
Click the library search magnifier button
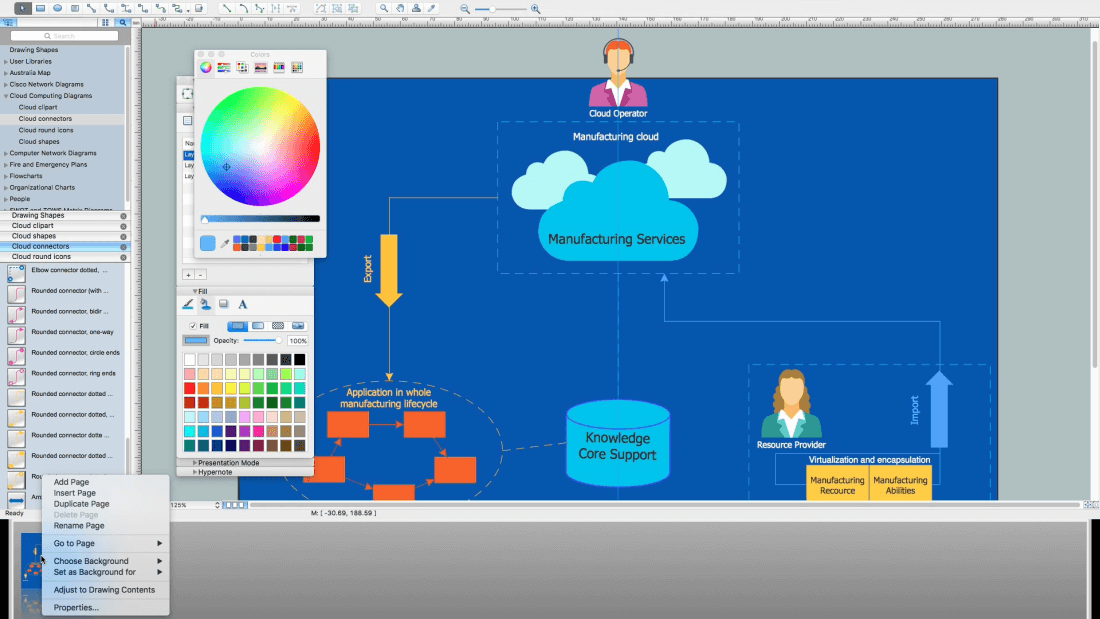pos(123,22)
